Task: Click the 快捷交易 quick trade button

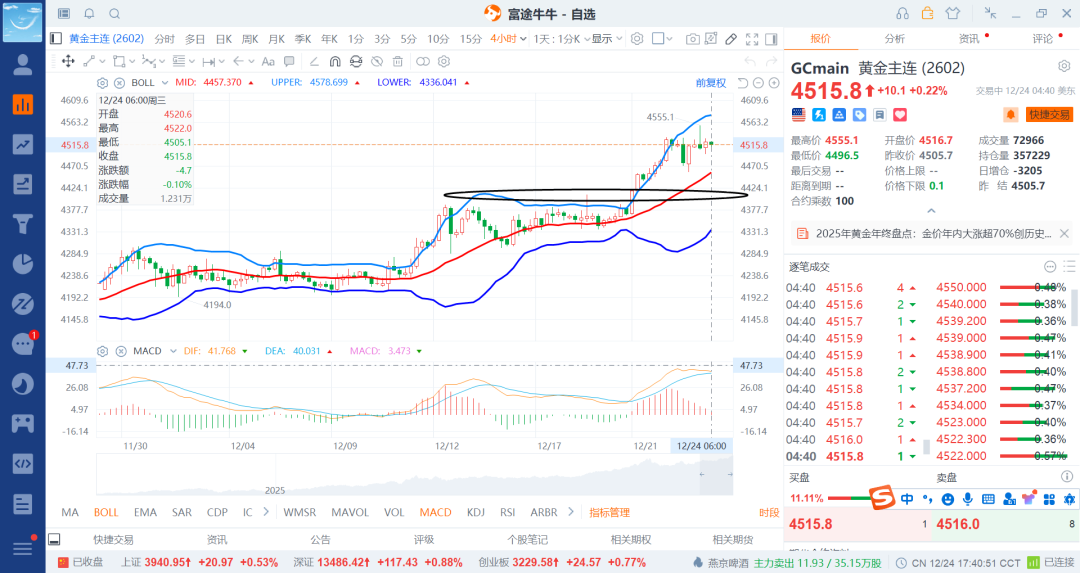Action: pyautogui.click(x=1049, y=115)
